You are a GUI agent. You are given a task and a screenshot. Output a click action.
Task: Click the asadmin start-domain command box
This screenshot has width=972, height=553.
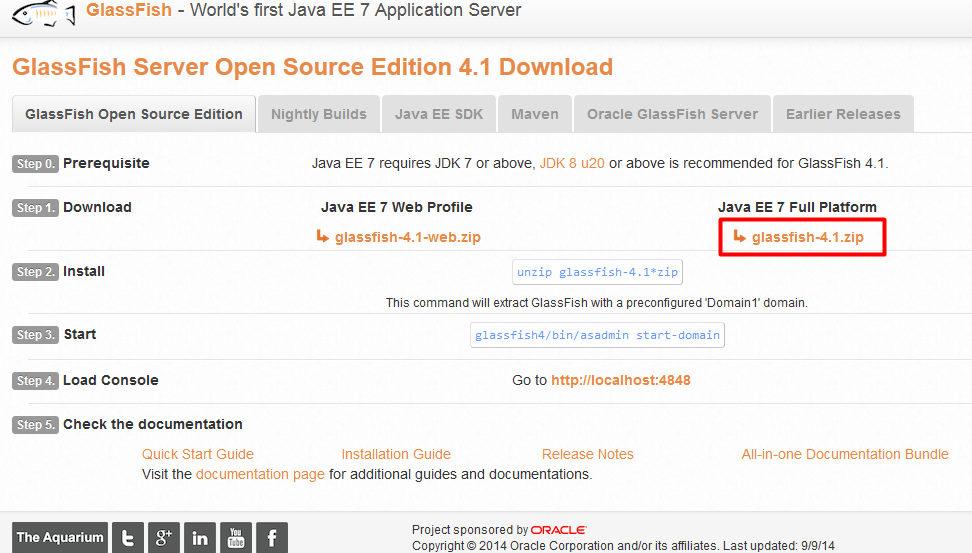tap(598, 335)
